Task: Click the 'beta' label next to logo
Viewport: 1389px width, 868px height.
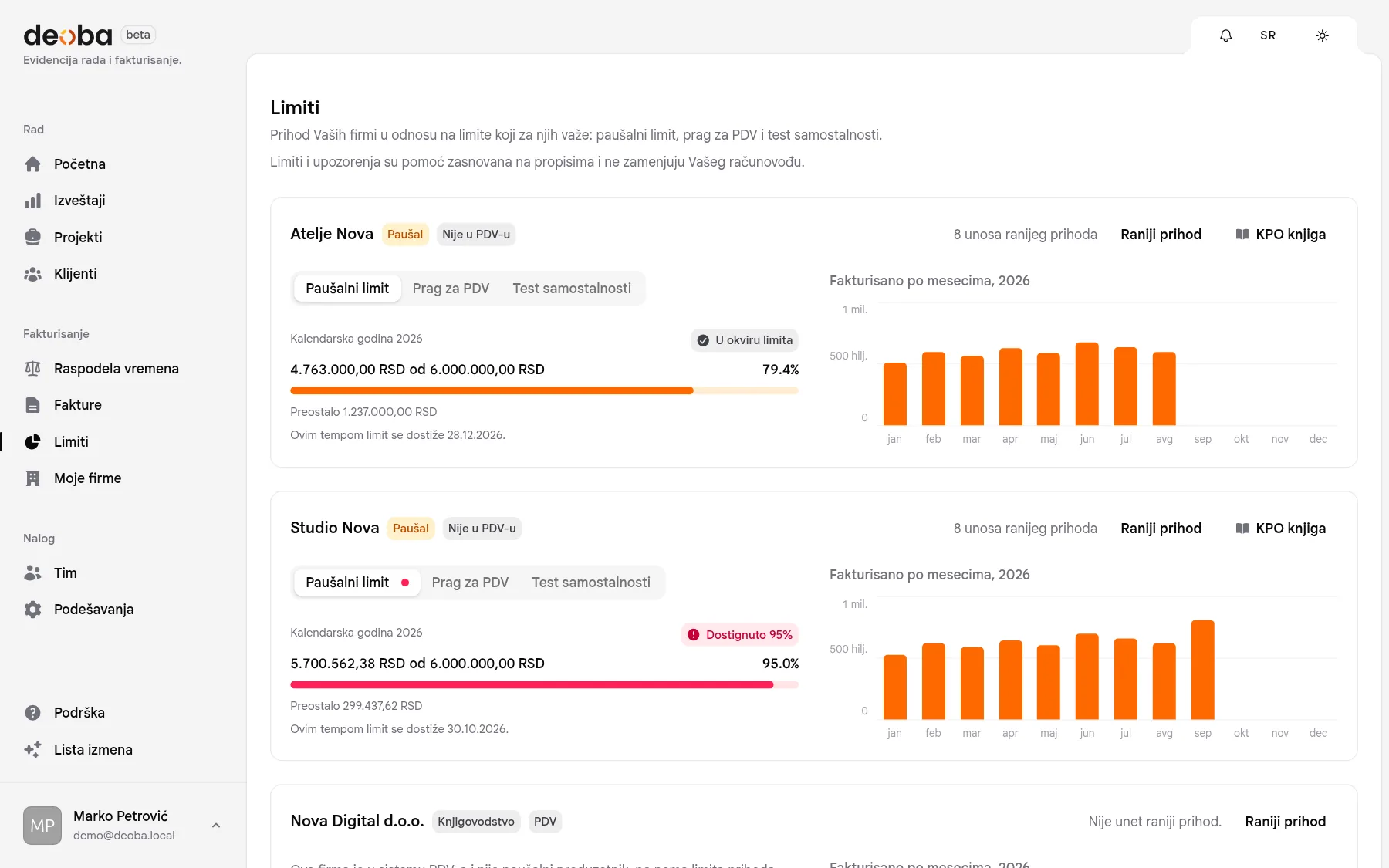Action: tap(138, 35)
